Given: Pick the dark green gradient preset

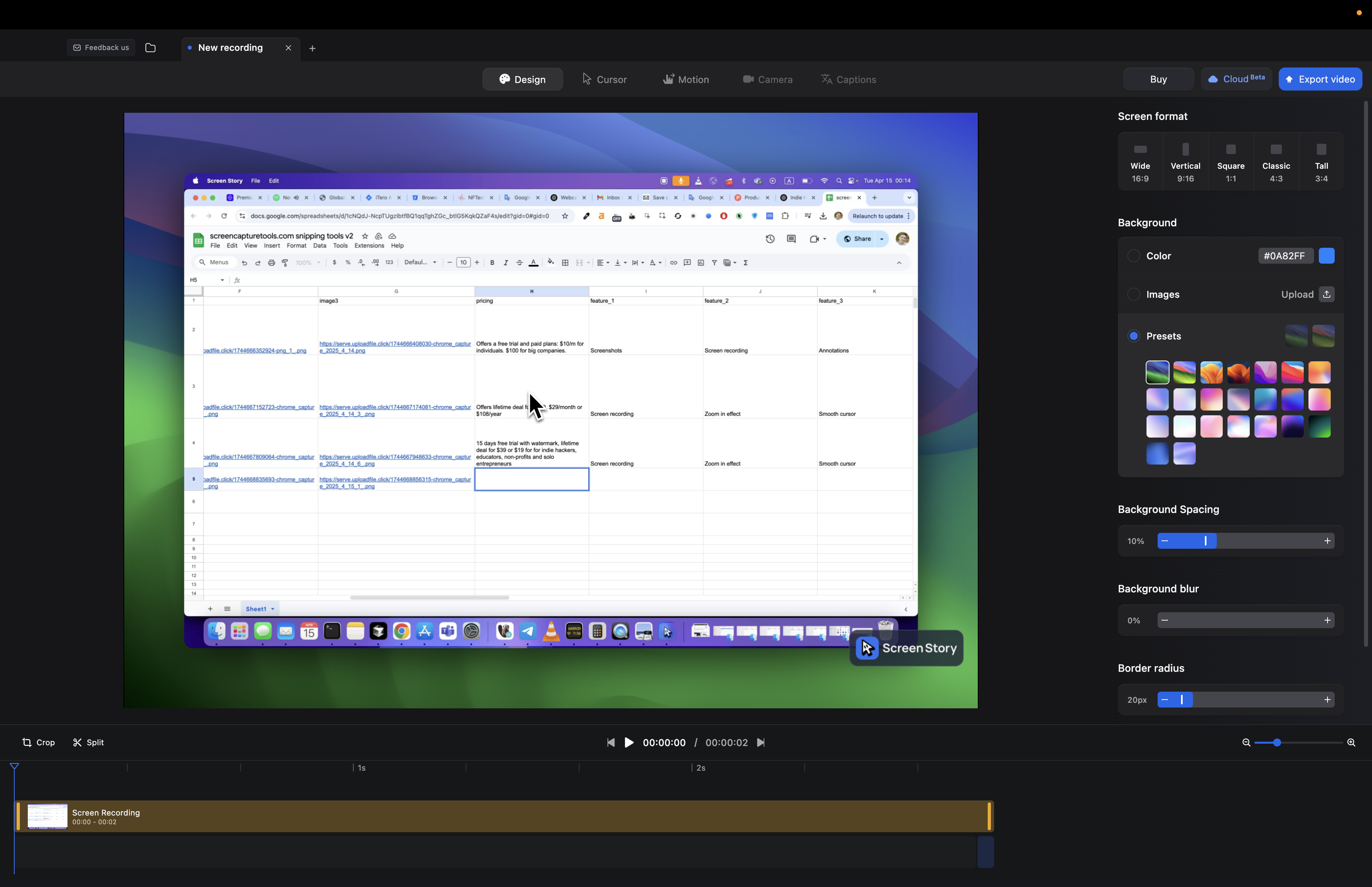Looking at the screenshot, I should [1320, 427].
